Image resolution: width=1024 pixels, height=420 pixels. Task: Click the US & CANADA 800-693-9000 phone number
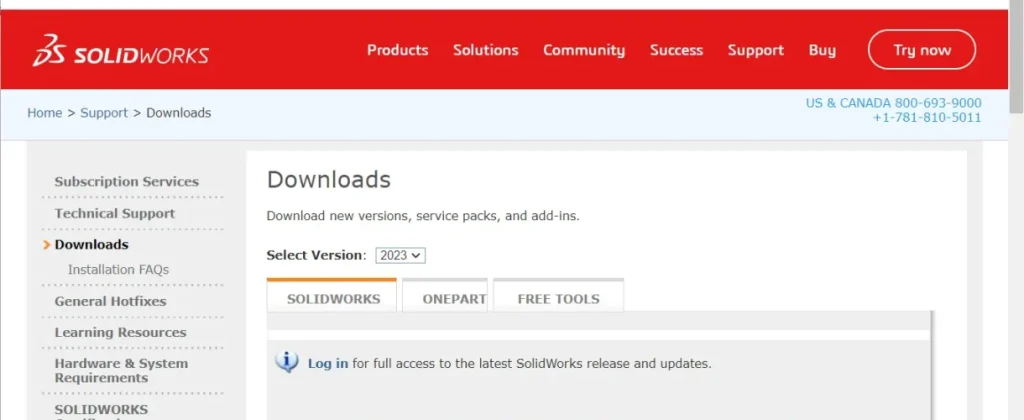pyautogui.click(x=893, y=103)
